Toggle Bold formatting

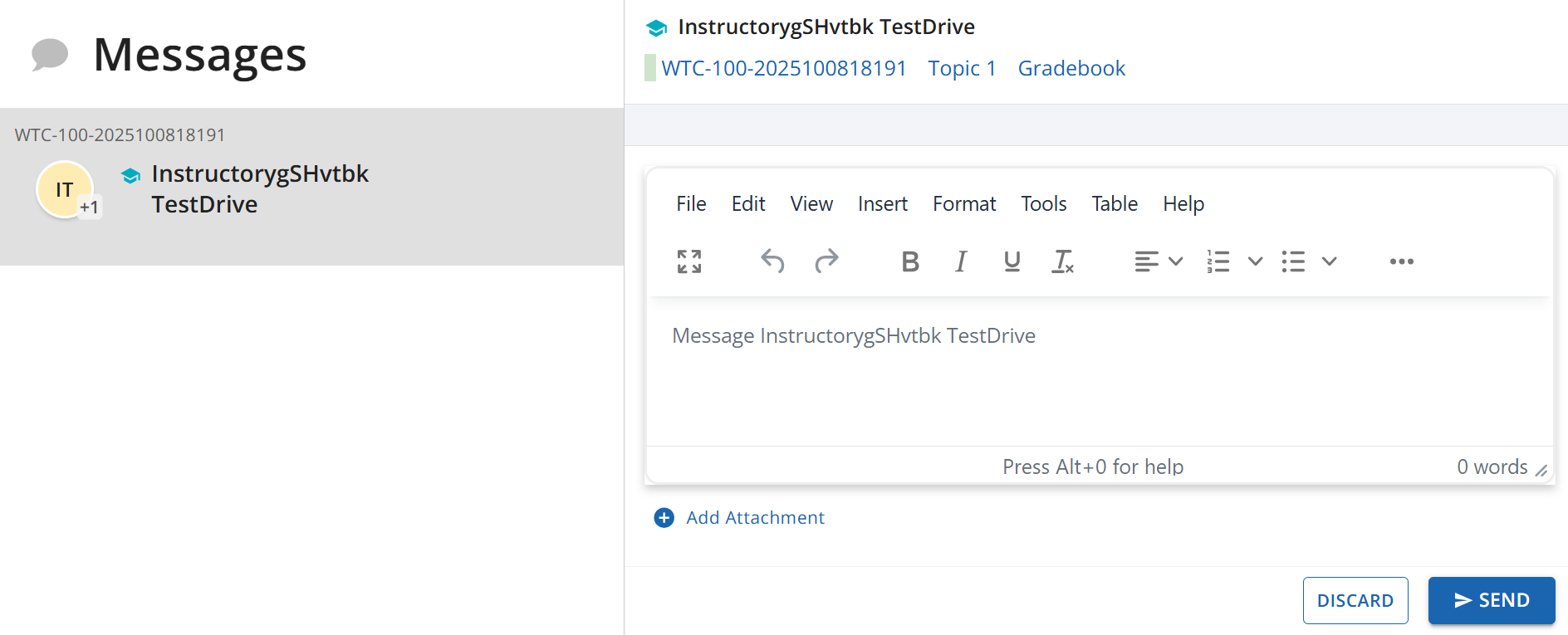(x=910, y=261)
